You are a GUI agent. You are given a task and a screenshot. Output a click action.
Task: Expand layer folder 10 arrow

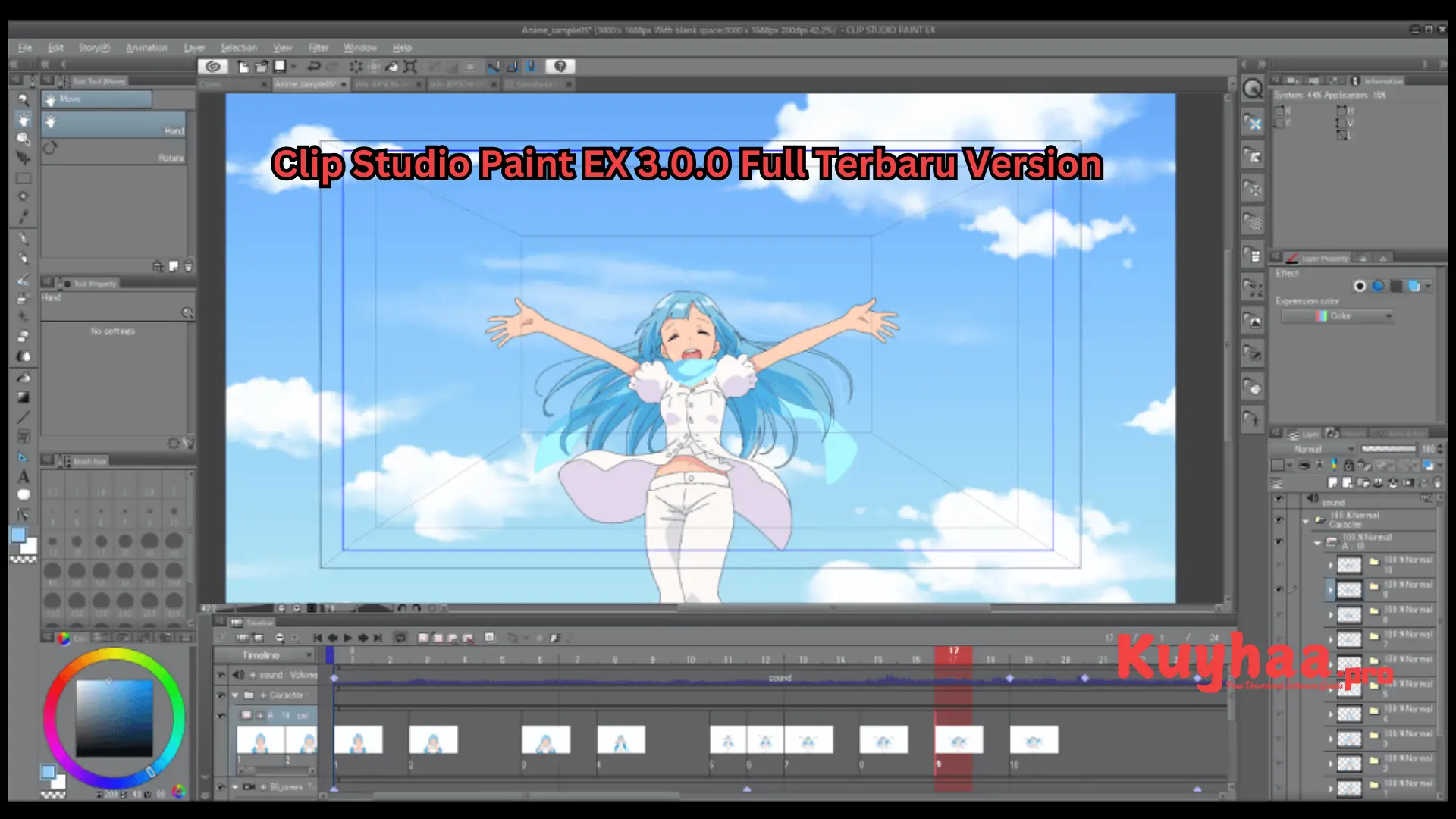click(1331, 565)
